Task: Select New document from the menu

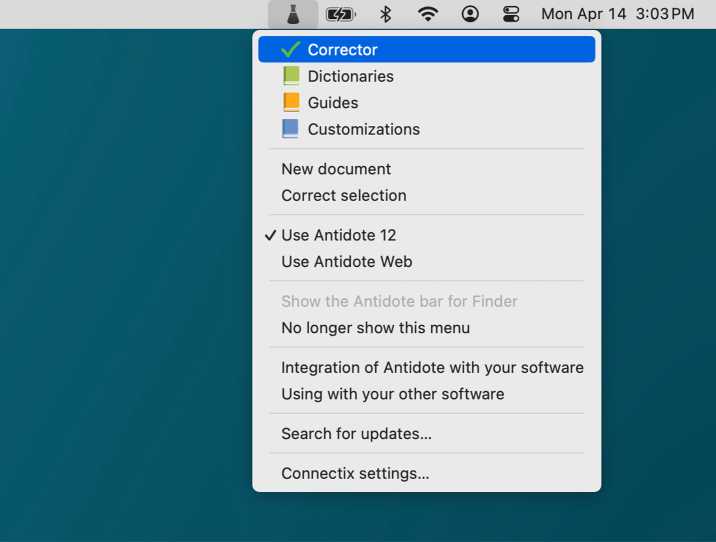Action: tap(336, 169)
